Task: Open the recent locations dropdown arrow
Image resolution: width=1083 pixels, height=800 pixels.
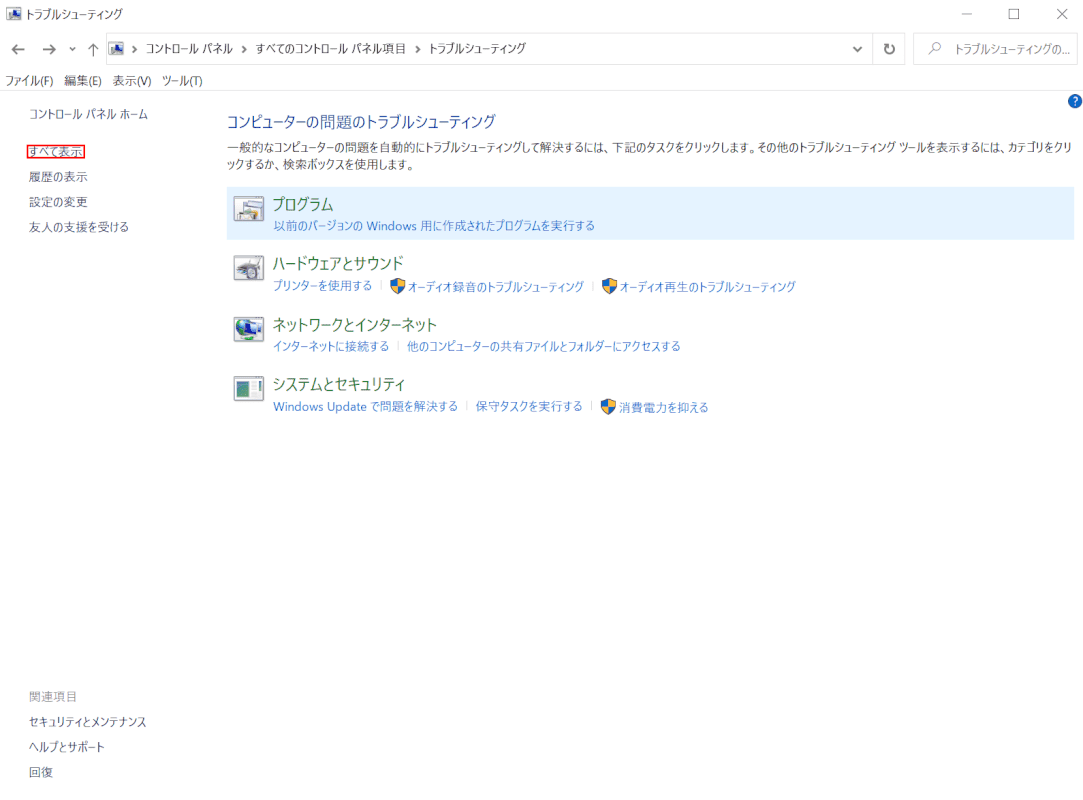Action: coord(72,49)
